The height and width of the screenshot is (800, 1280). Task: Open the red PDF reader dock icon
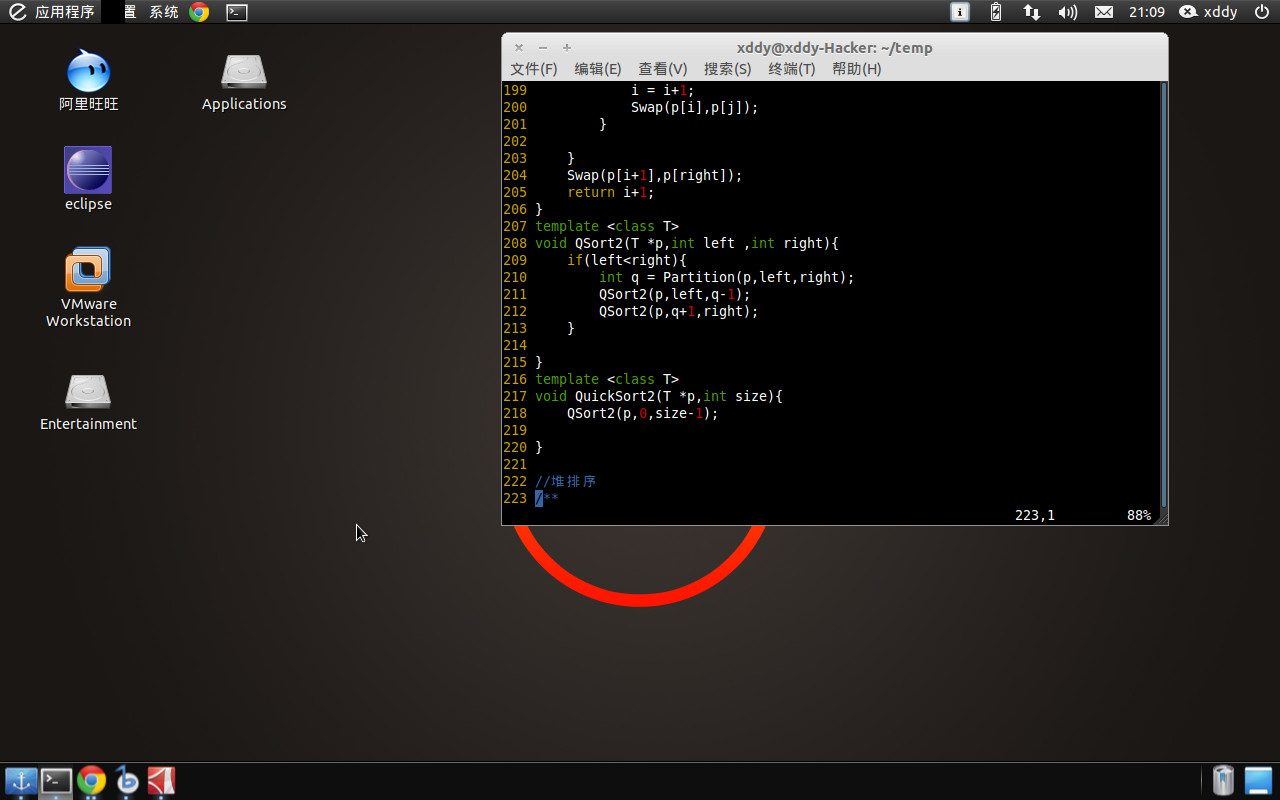click(x=162, y=781)
